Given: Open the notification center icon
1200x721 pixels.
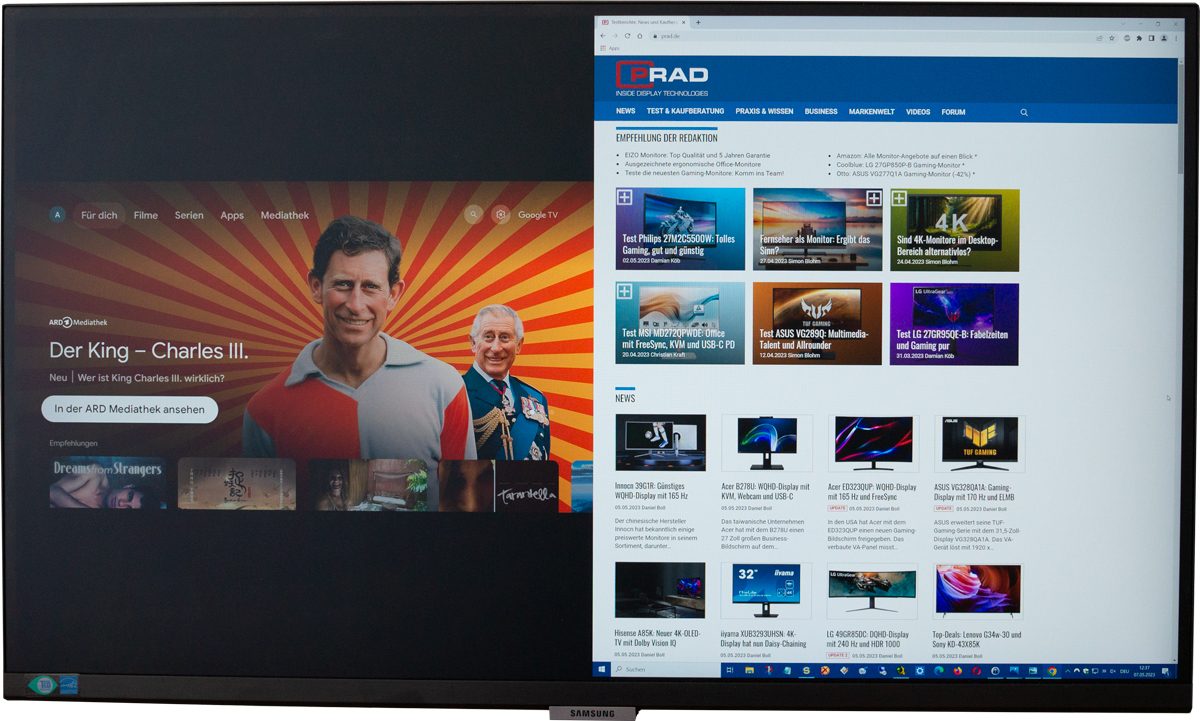Looking at the screenshot, I should [x=1166, y=672].
